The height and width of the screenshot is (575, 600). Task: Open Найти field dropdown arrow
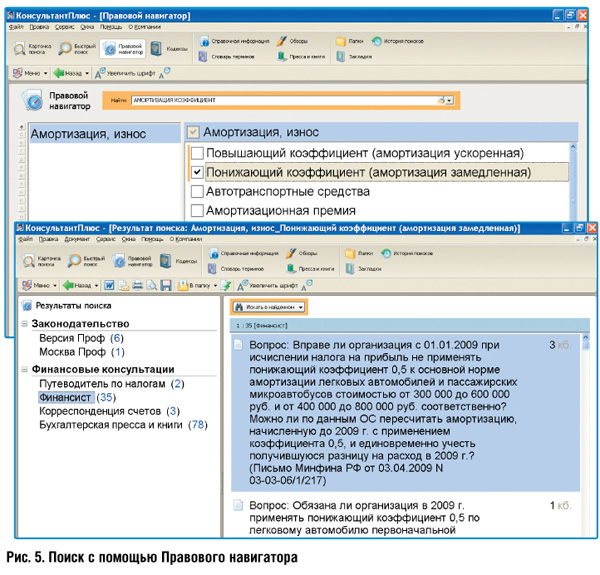[450, 100]
